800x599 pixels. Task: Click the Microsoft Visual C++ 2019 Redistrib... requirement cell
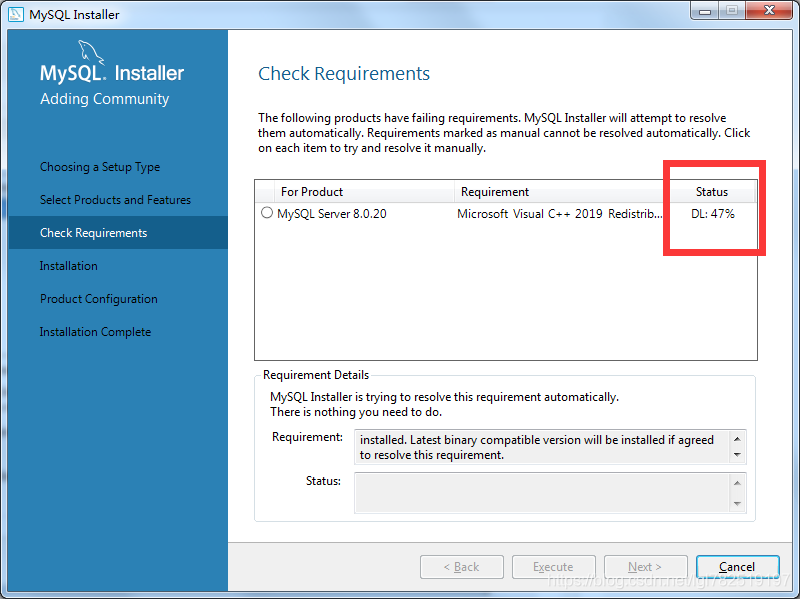560,214
